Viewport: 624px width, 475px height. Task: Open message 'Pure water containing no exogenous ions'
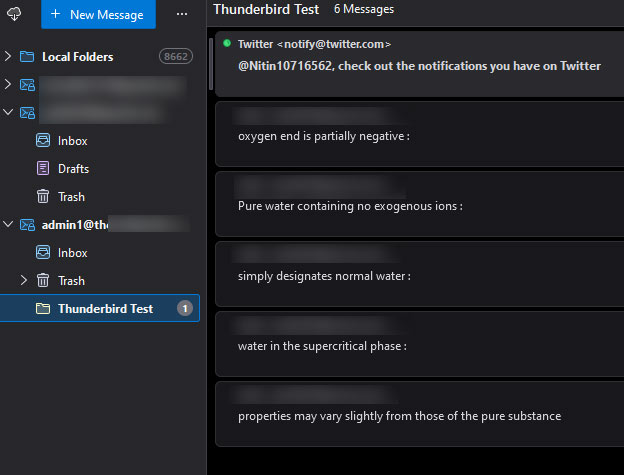(419, 204)
